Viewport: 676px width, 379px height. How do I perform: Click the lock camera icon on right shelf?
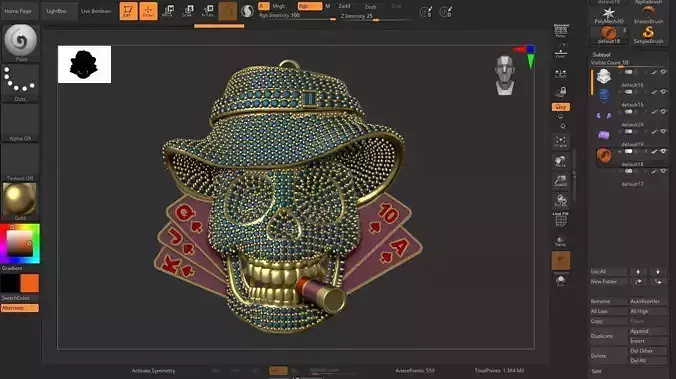pos(560,91)
